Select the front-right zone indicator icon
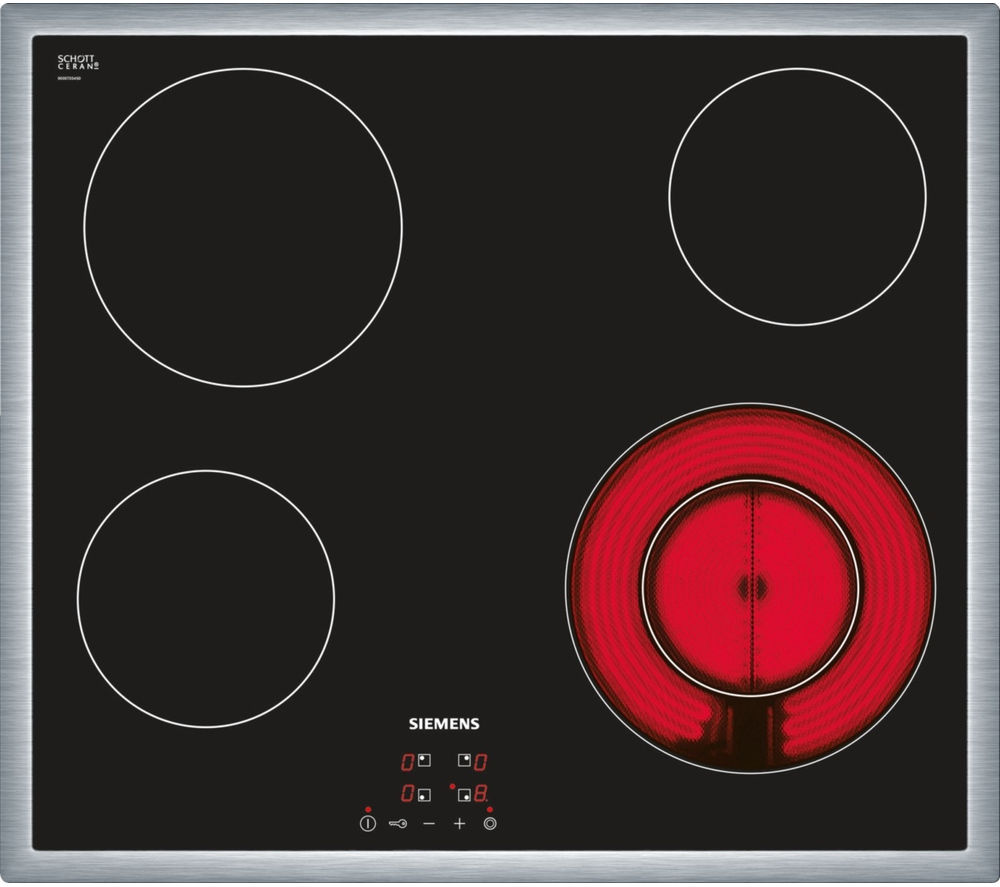This screenshot has width=1000, height=887. 464,795
